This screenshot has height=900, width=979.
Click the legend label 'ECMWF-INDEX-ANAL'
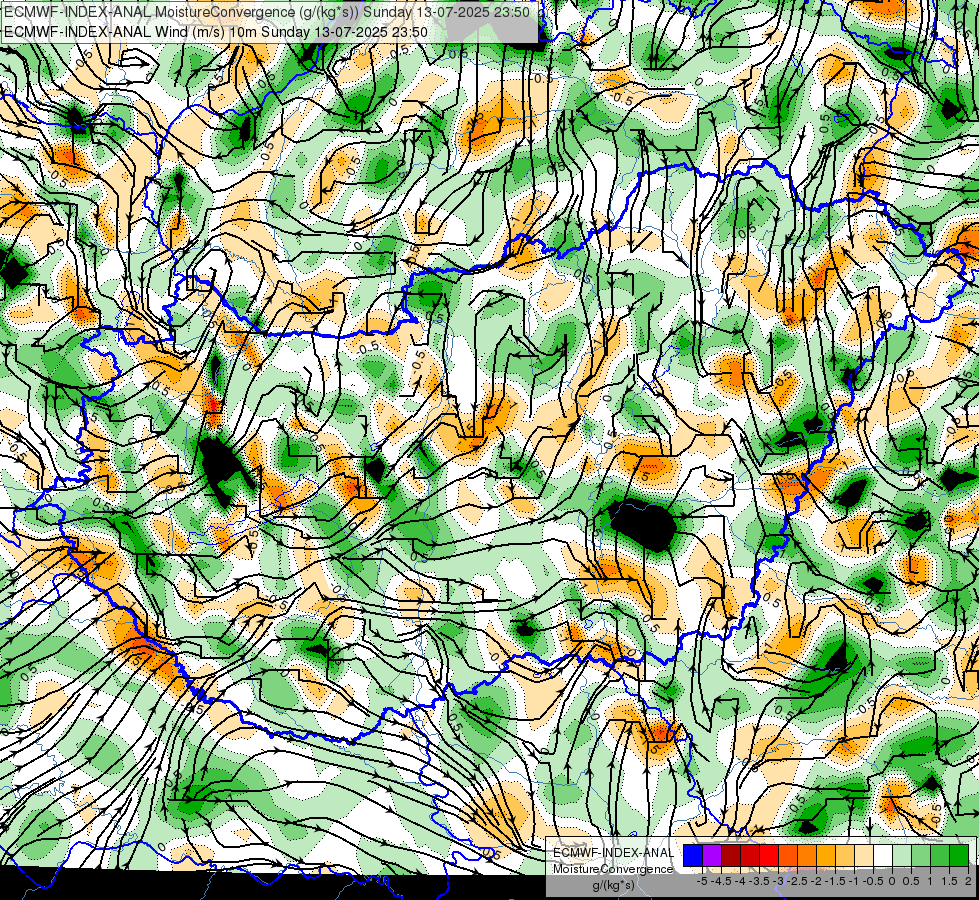tap(613, 853)
